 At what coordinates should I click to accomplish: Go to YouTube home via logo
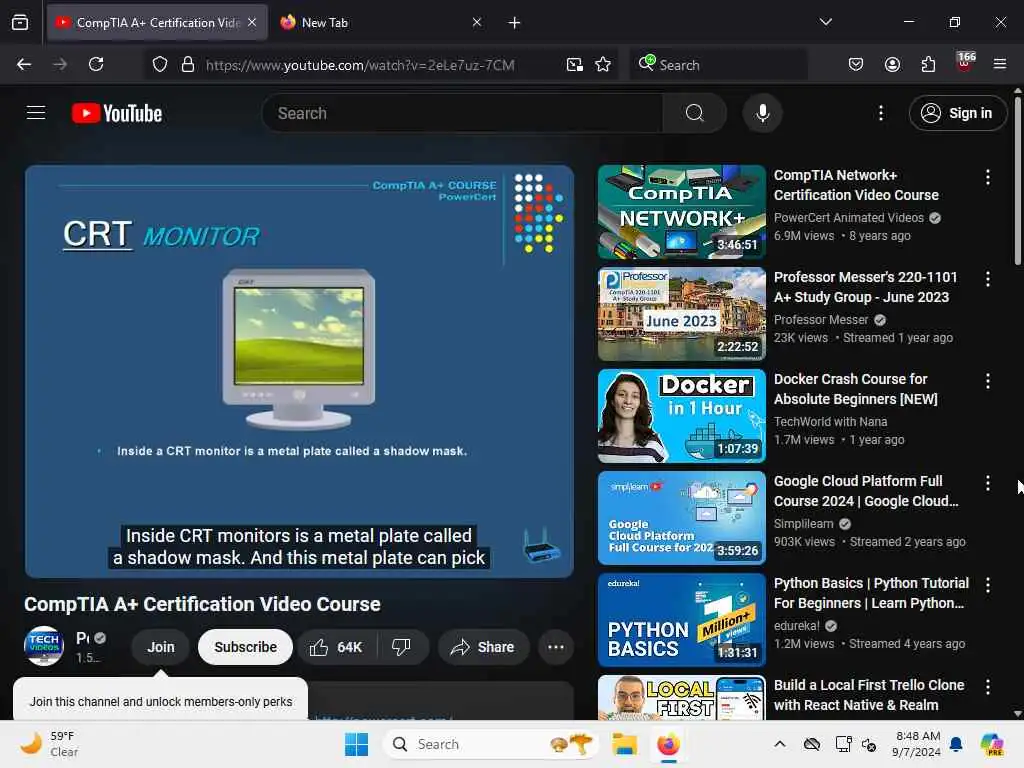[x=117, y=113]
